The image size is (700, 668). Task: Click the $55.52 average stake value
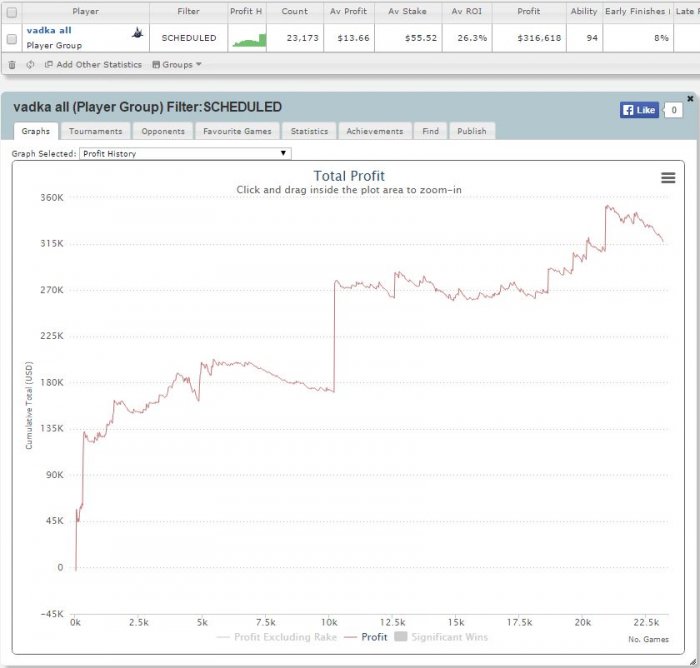click(x=421, y=38)
